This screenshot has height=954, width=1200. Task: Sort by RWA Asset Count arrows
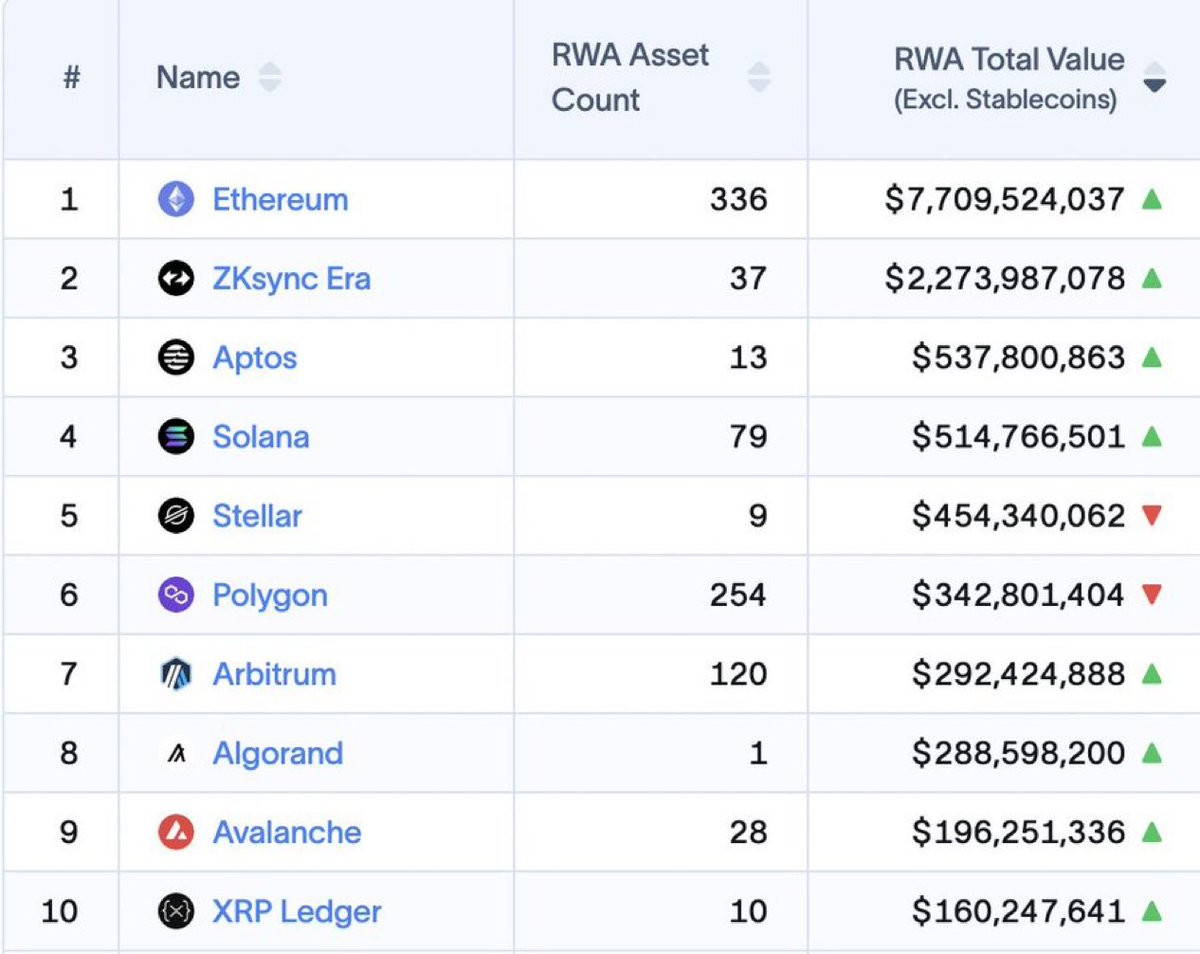[x=760, y=78]
